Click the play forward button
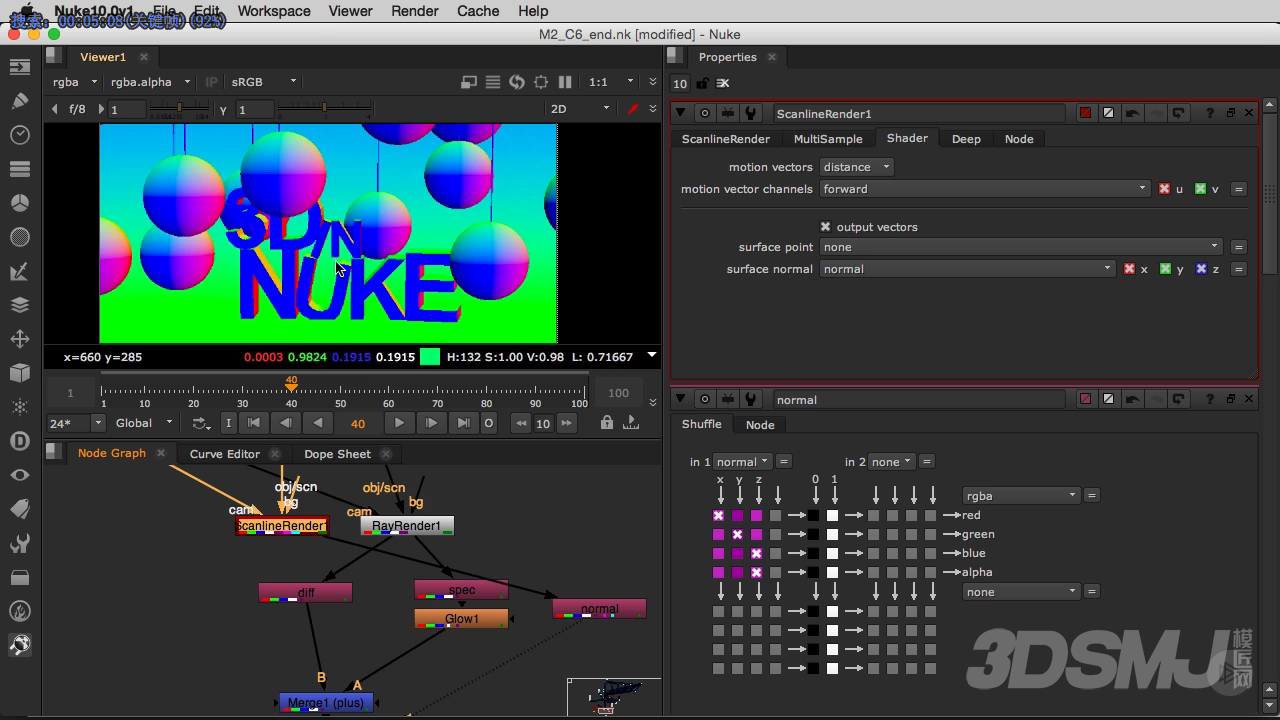1280x720 pixels. coord(399,423)
